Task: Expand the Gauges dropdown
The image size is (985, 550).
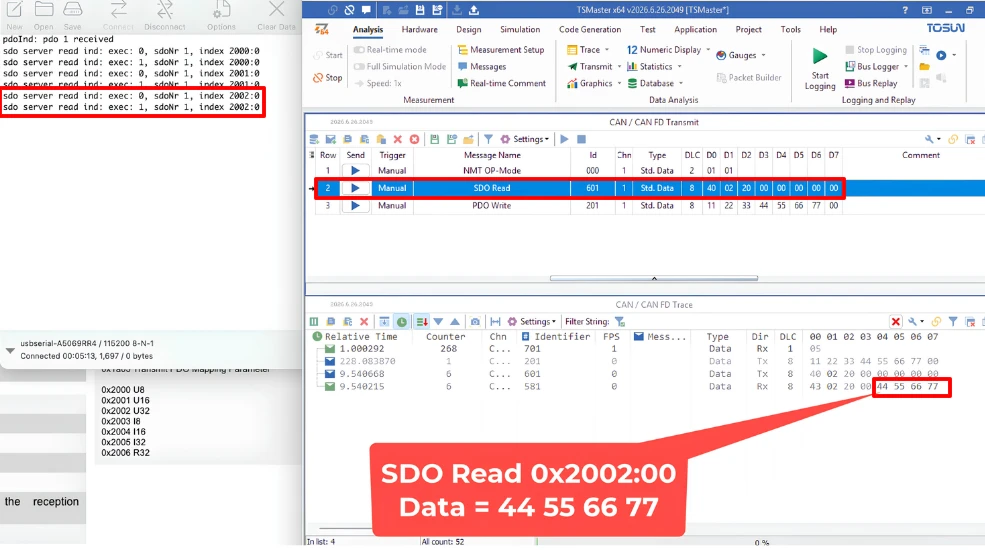Action: (764, 55)
